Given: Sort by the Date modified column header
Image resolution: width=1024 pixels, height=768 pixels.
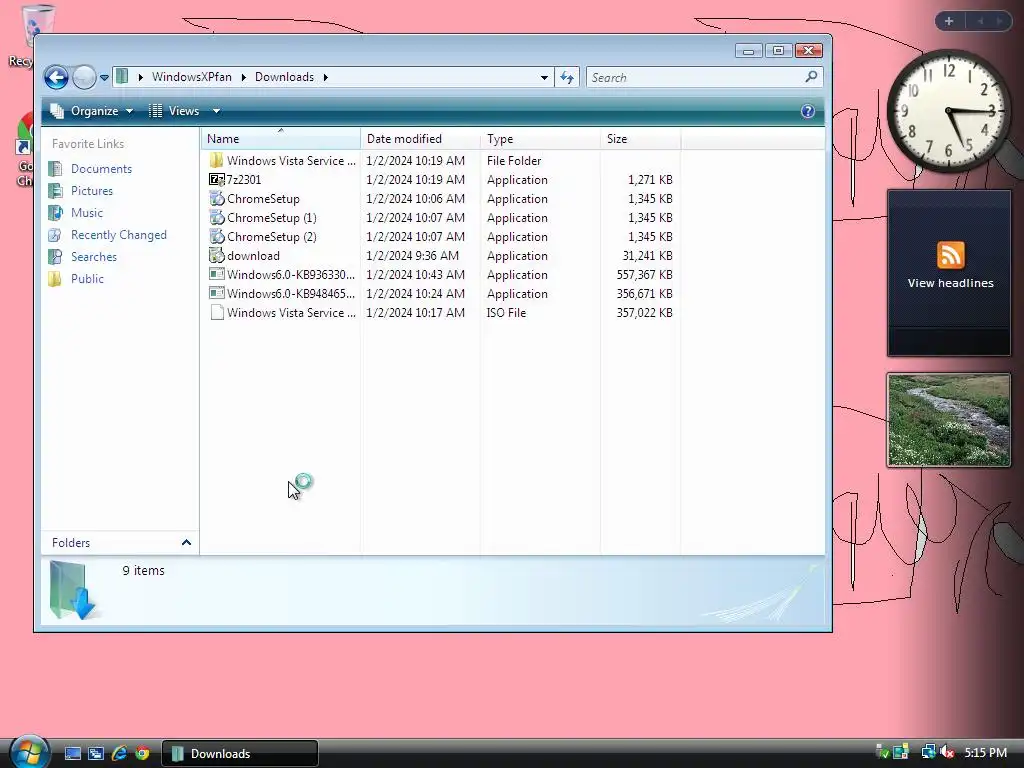Looking at the screenshot, I should click(420, 138).
